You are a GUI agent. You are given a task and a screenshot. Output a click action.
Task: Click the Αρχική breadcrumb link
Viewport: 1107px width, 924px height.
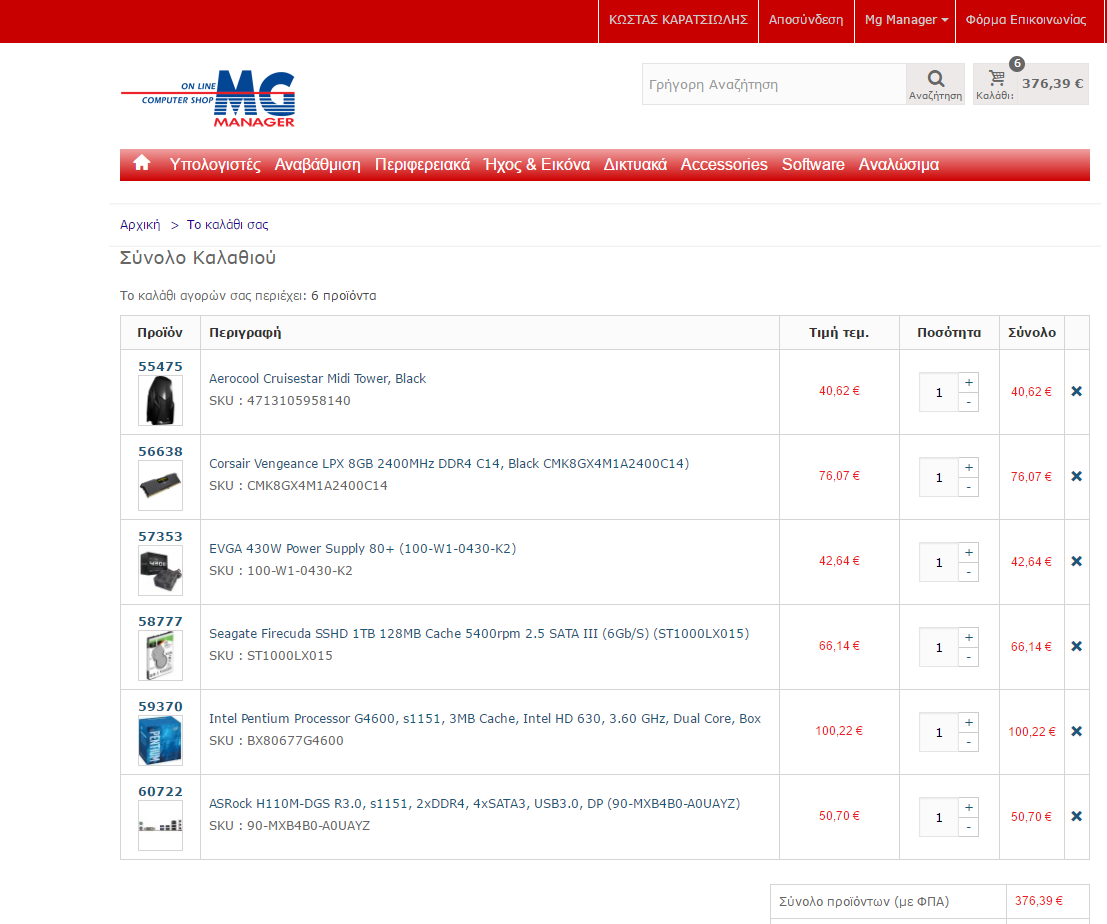[x=140, y=224]
